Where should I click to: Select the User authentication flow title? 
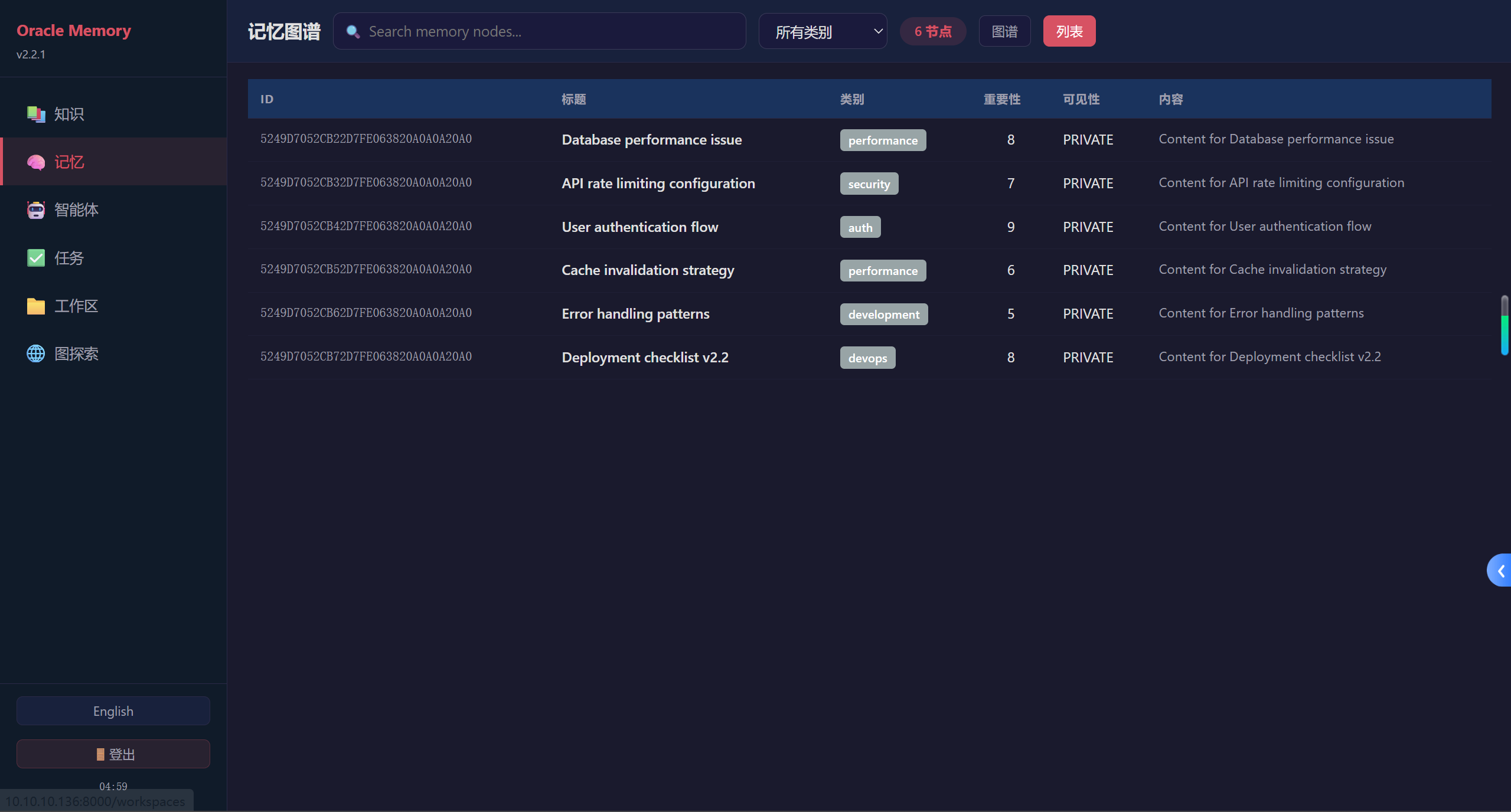(640, 227)
